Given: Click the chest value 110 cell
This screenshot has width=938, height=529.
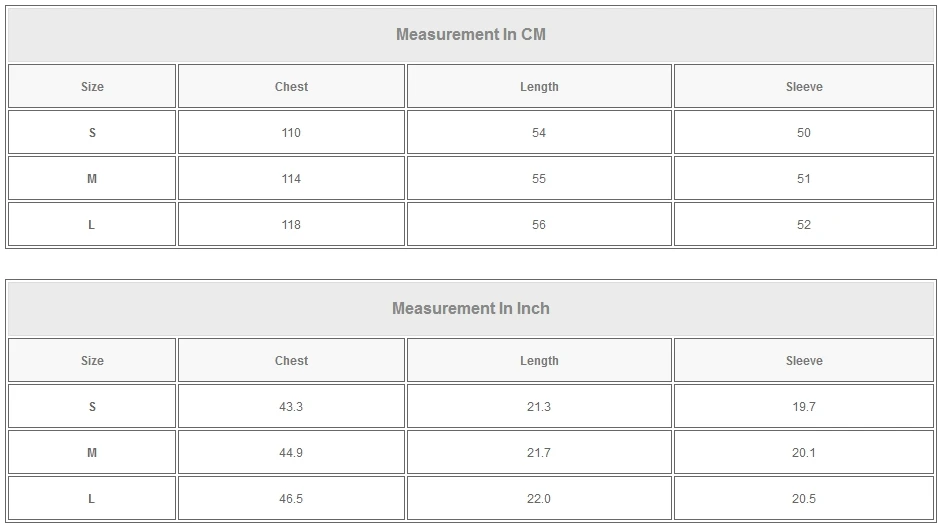Looking at the screenshot, I should (291, 133).
